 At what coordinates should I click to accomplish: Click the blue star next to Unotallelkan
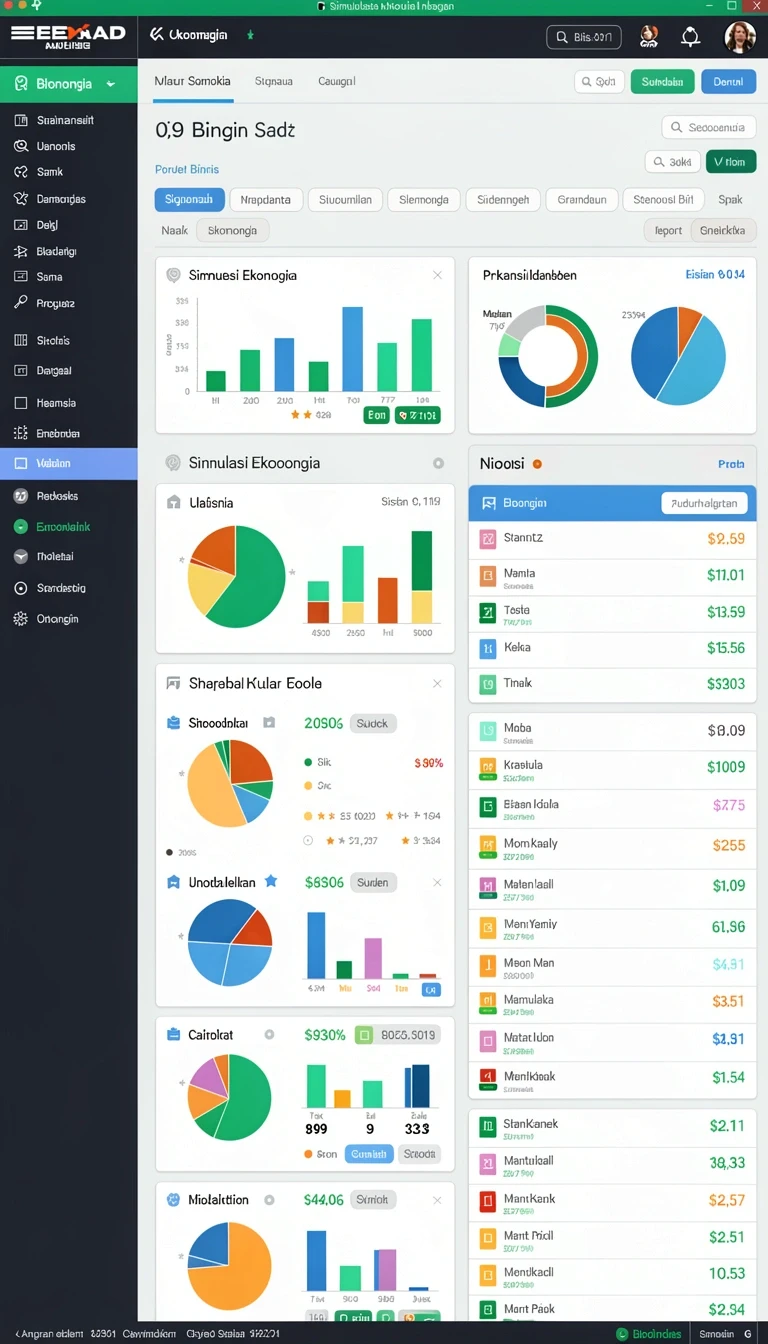tap(271, 882)
